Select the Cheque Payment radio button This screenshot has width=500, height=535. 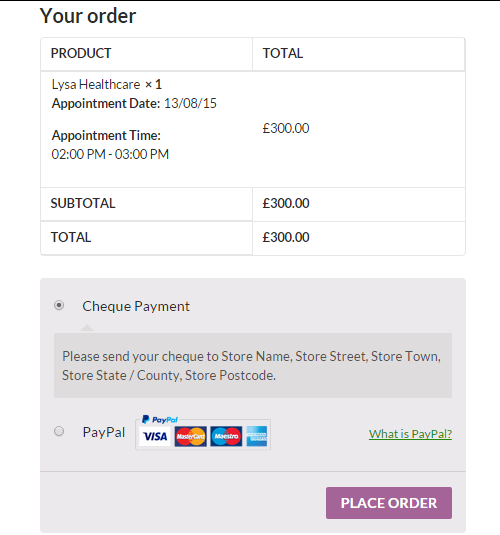(x=59, y=305)
